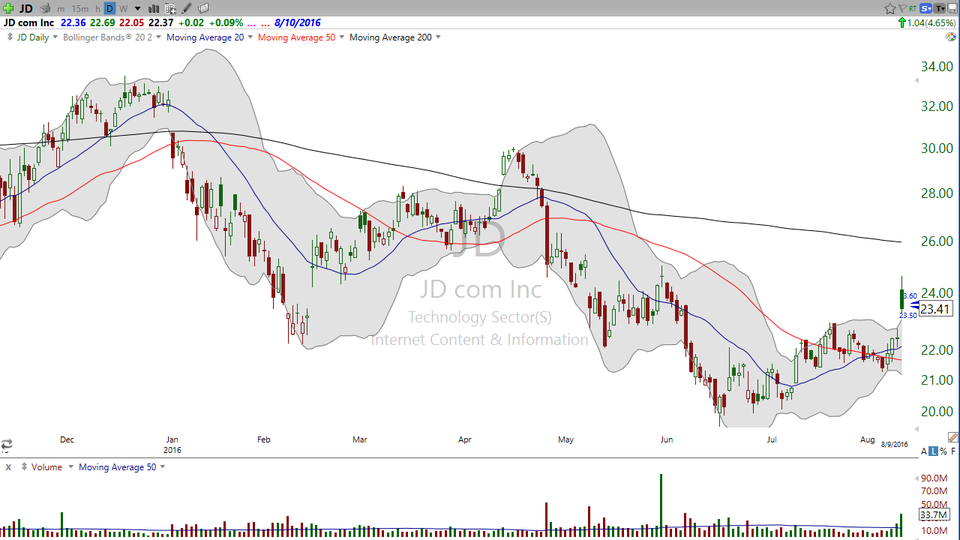Click the 8/10/2016 date in header

[x=298, y=23]
